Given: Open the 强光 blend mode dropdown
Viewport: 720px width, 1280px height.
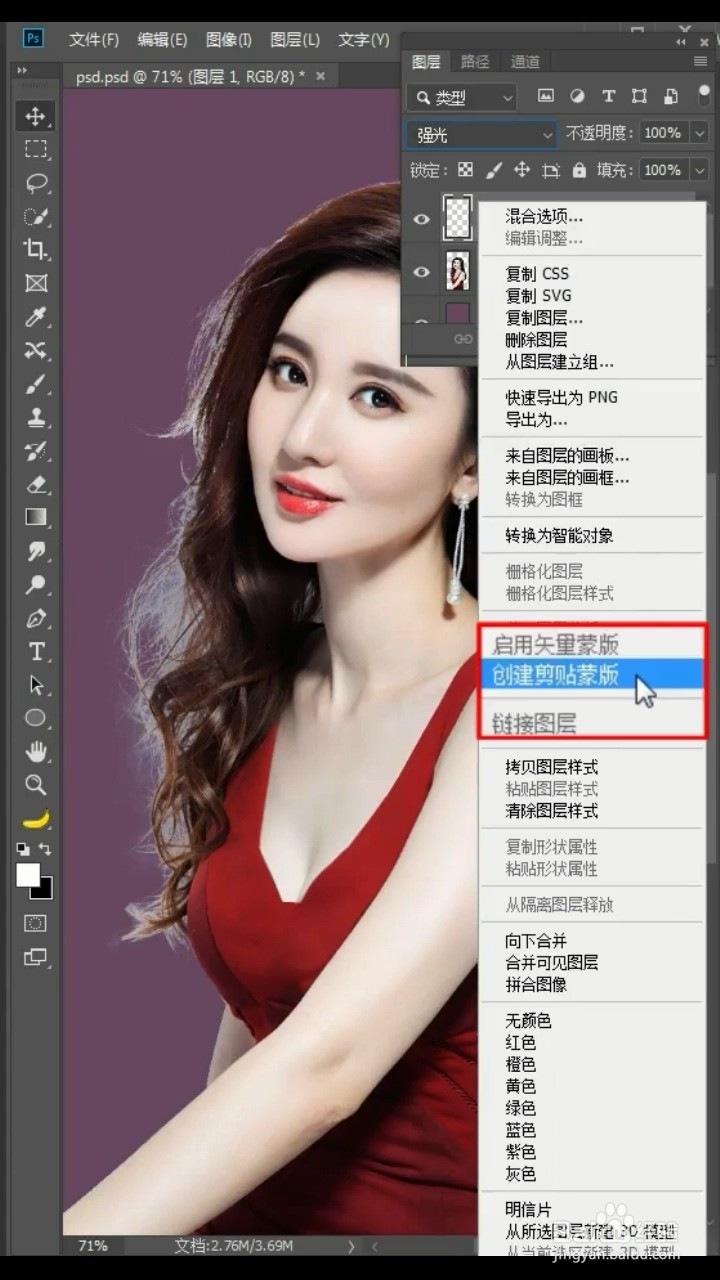Looking at the screenshot, I should tap(482, 134).
